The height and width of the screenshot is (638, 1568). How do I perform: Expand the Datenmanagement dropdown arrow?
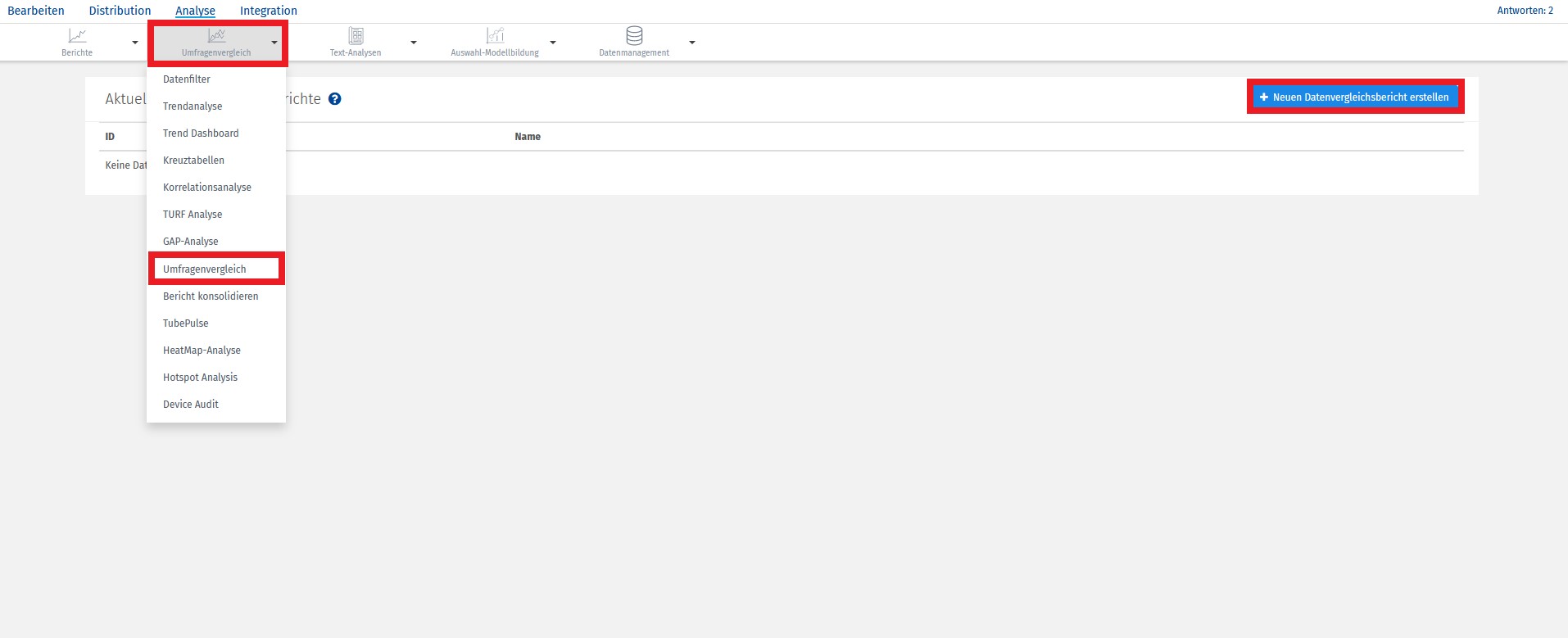tap(692, 43)
